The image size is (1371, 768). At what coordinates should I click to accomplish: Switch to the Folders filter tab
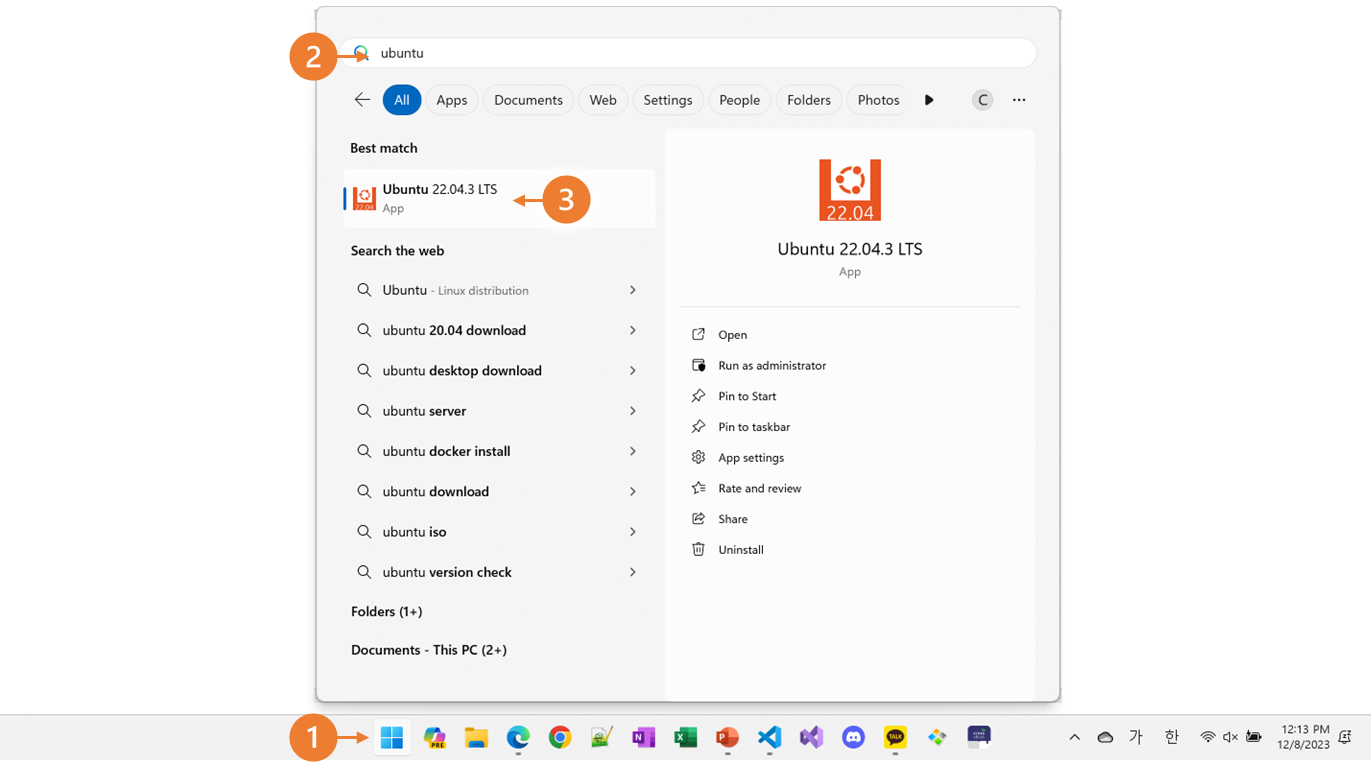(809, 100)
